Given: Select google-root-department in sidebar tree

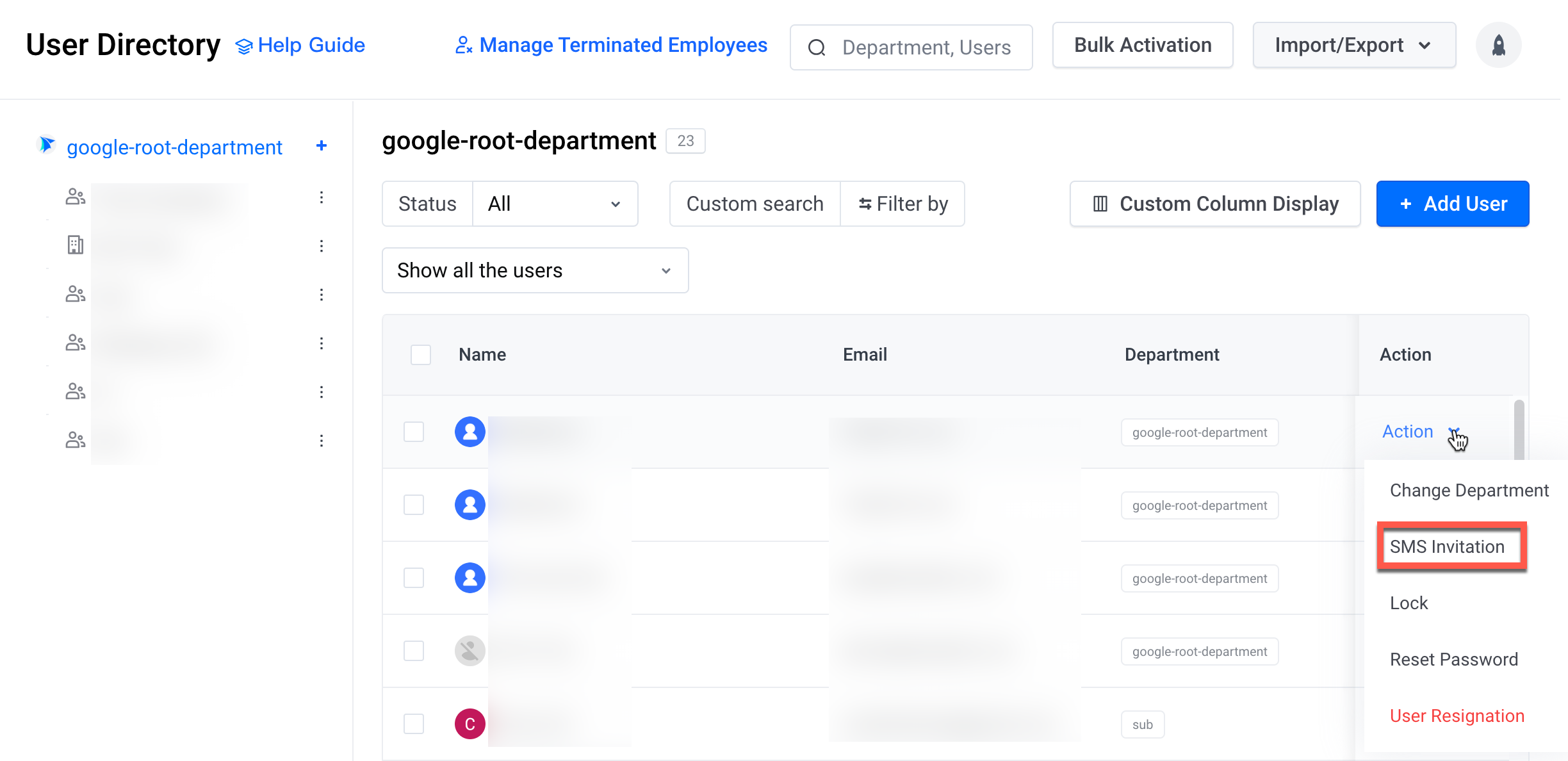Looking at the screenshot, I should pyautogui.click(x=174, y=147).
